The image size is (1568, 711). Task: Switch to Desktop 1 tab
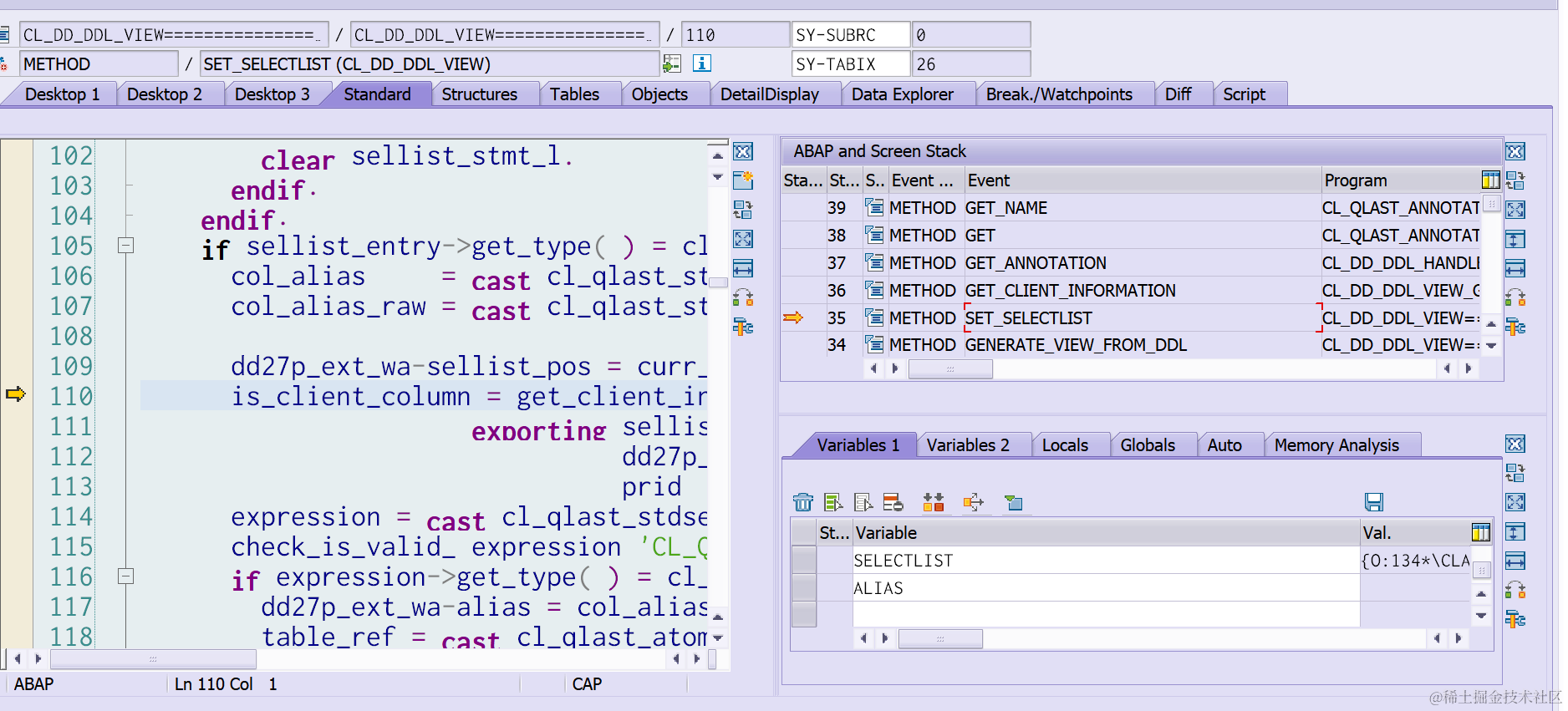63,94
